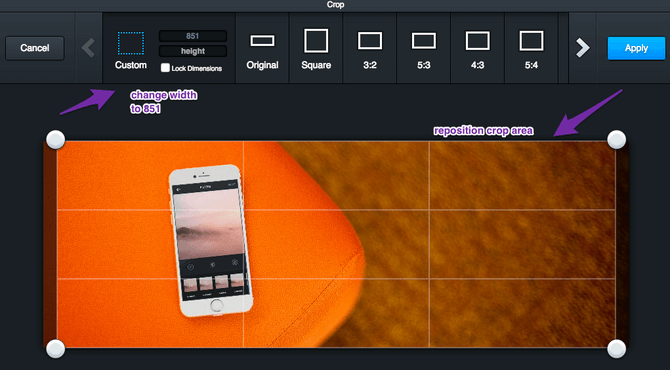Select the Square crop preset

click(x=316, y=41)
